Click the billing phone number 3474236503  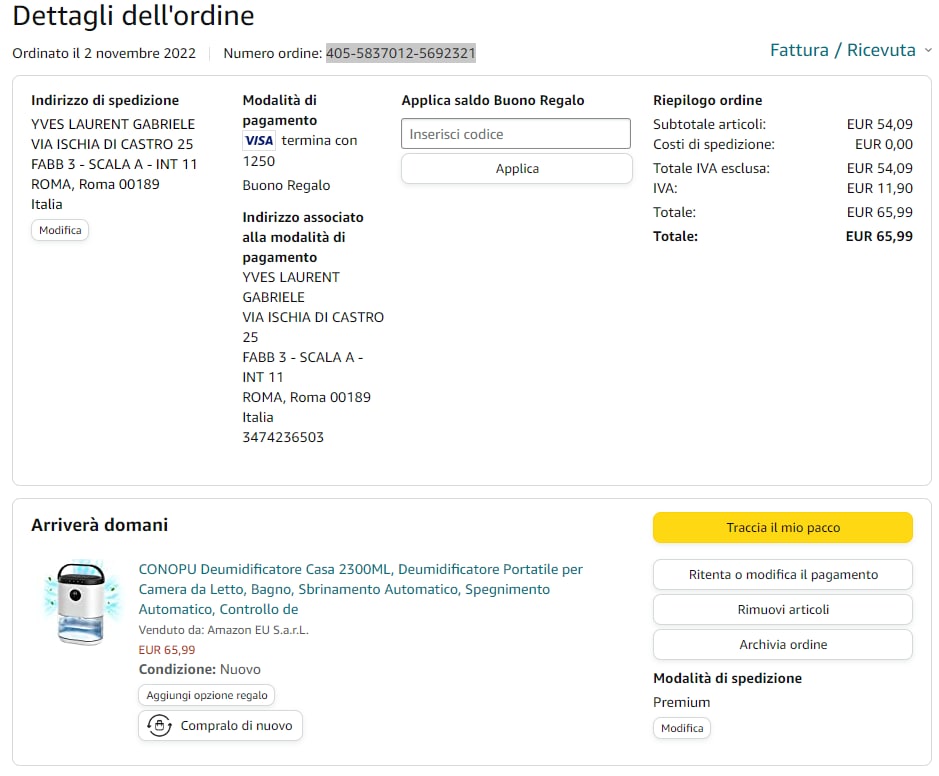tap(283, 437)
